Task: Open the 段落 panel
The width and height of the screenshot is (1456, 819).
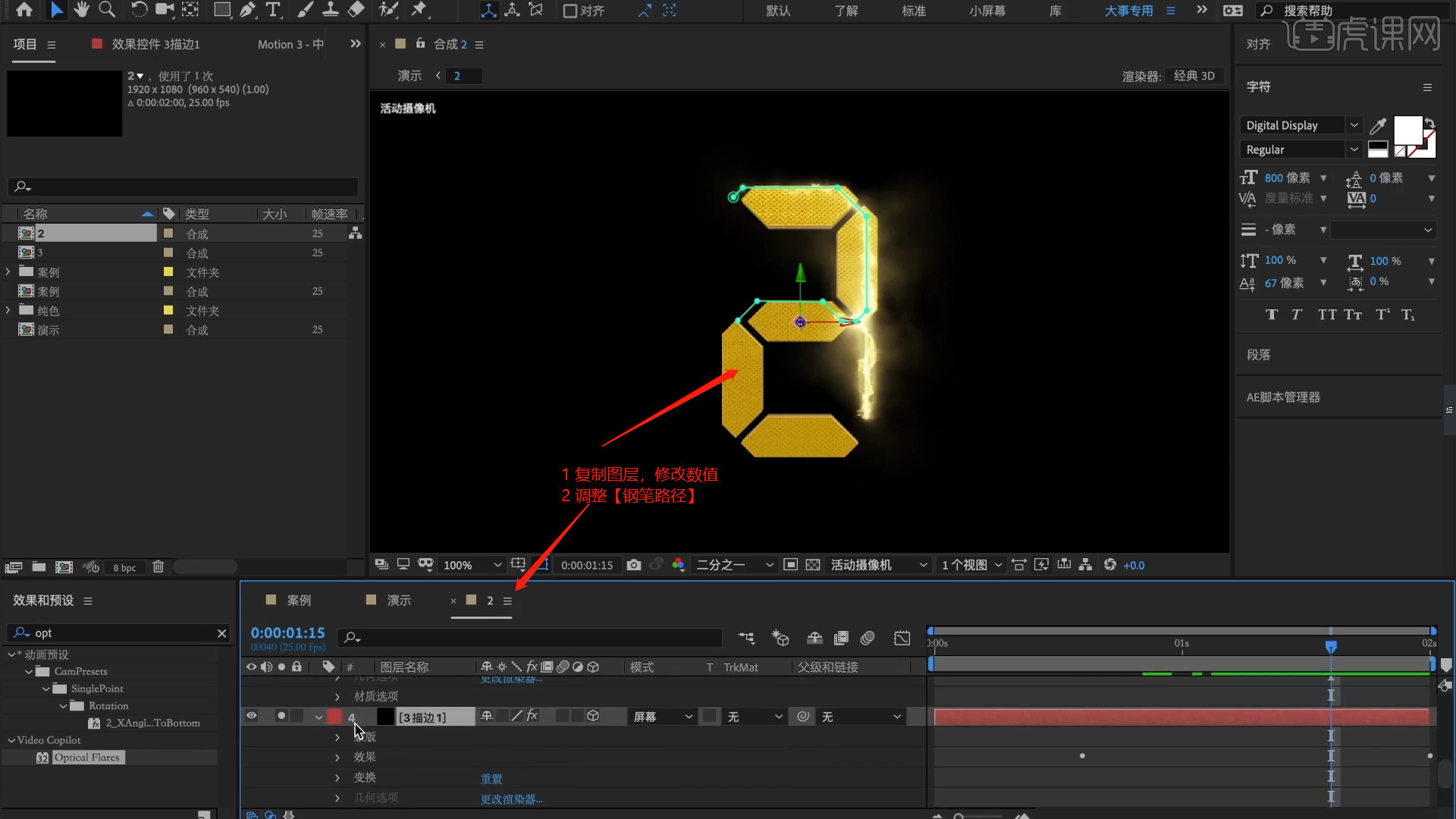Action: pos(1259,355)
